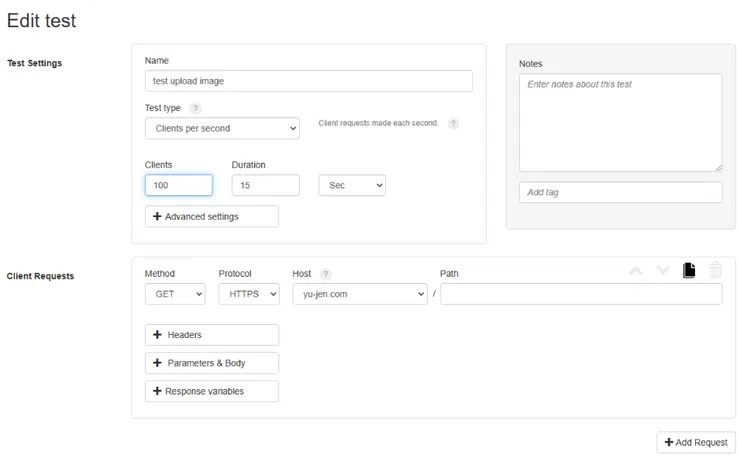Open the Protocol HTTPS dropdown
The width and height of the screenshot is (740, 462).
click(x=249, y=294)
